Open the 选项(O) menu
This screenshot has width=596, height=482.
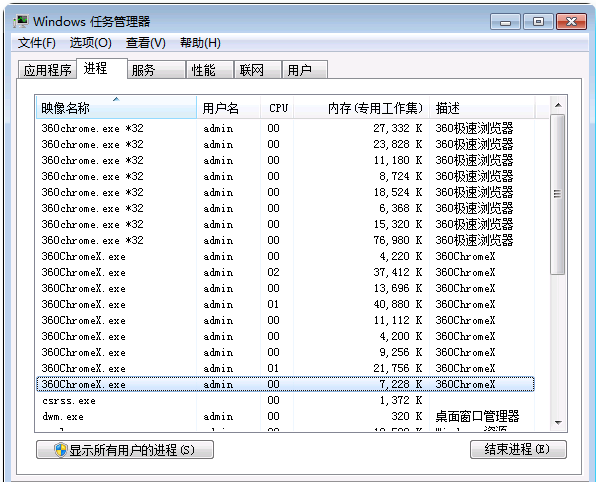[90, 43]
